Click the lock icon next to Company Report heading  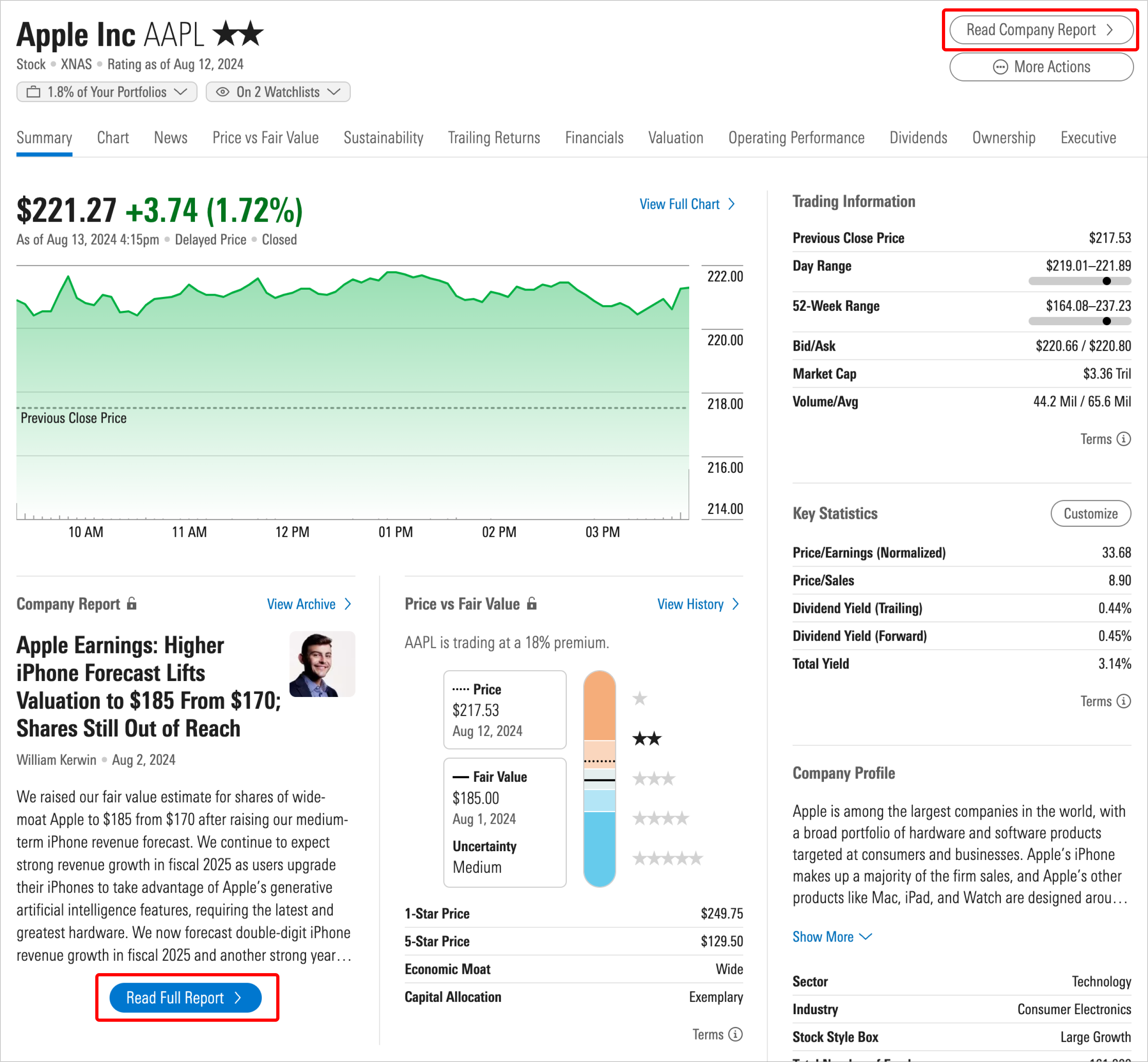(132, 603)
